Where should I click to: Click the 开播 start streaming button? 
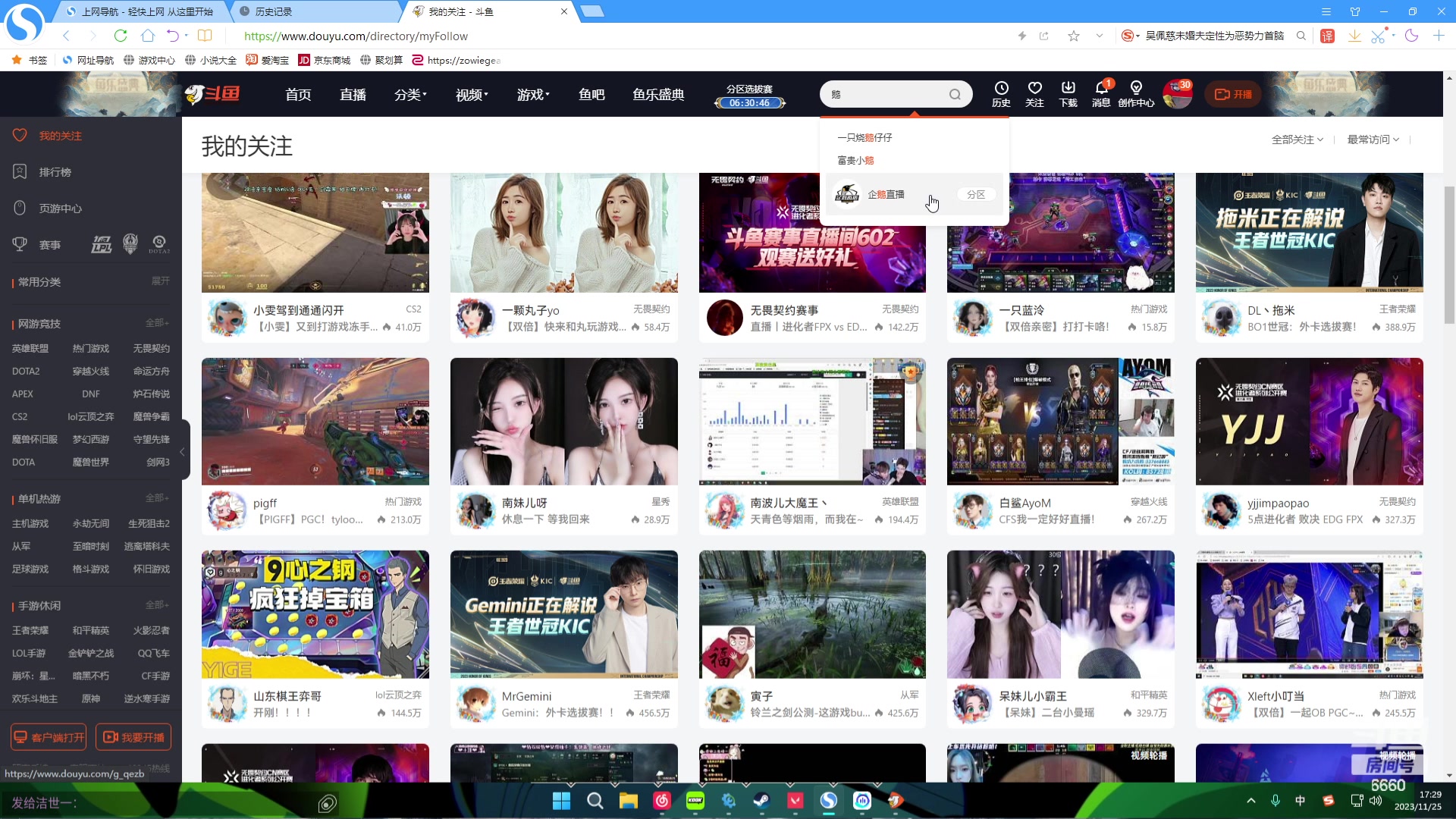(x=1233, y=94)
